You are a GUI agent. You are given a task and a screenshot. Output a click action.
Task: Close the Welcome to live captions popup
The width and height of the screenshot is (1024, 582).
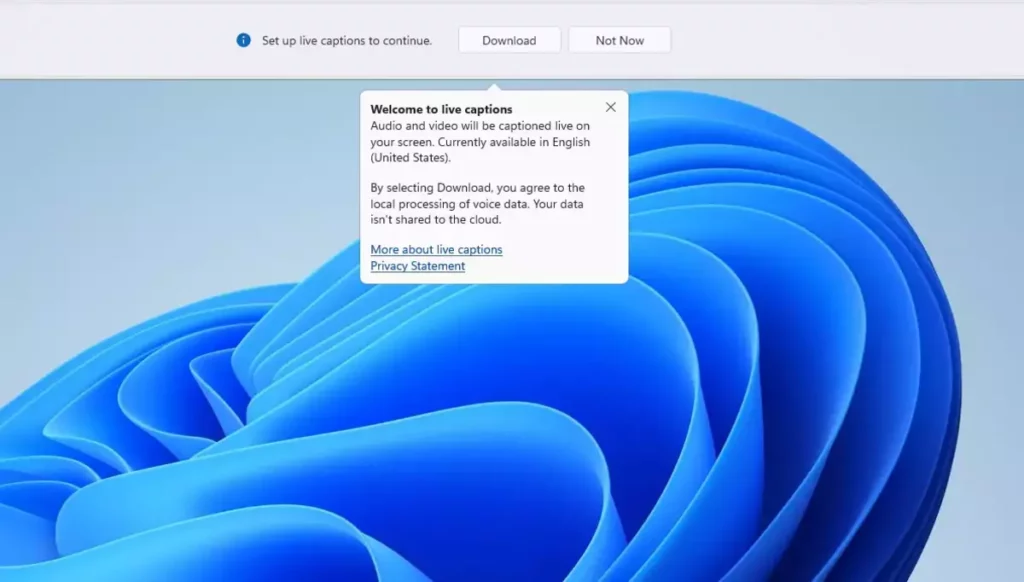[611, 107]
